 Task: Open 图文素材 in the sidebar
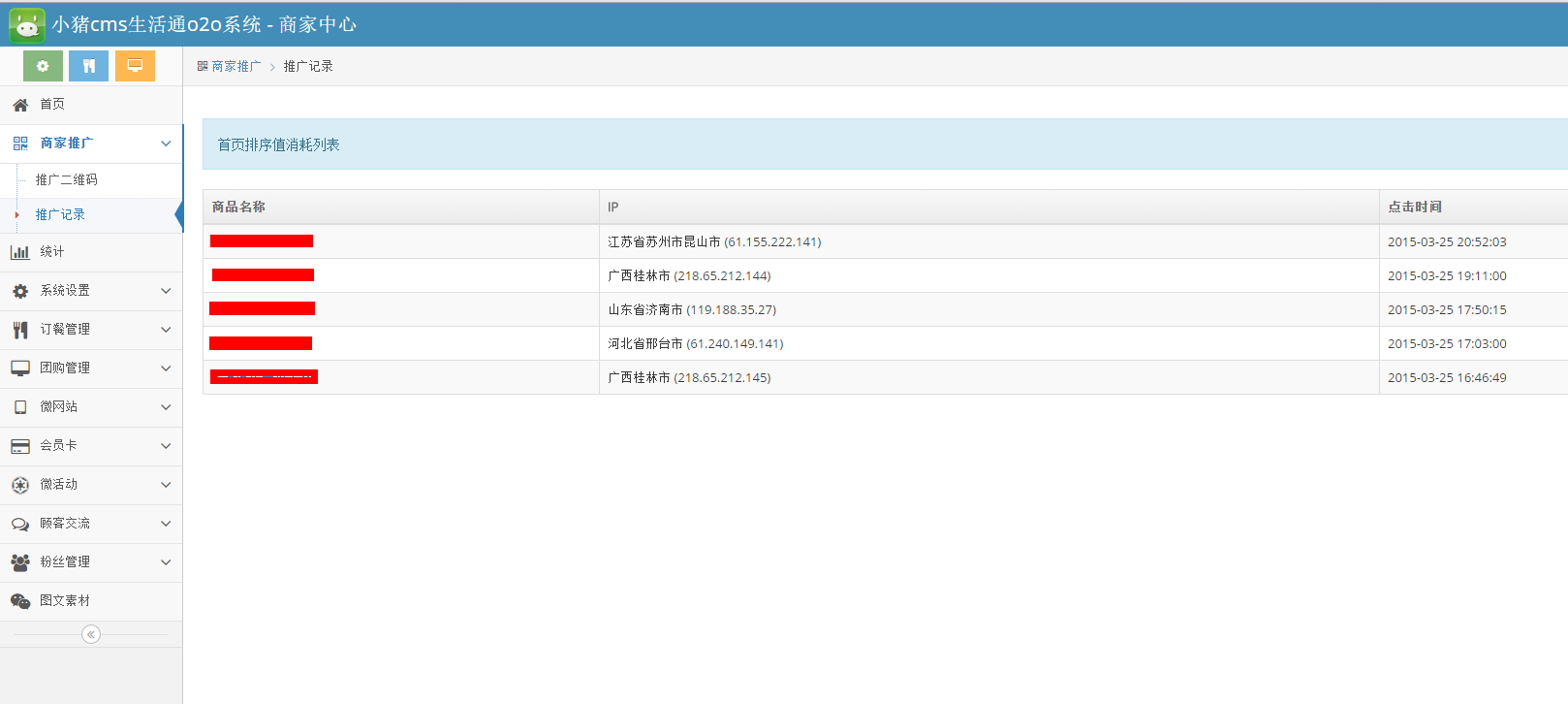(x=65, y=601)
